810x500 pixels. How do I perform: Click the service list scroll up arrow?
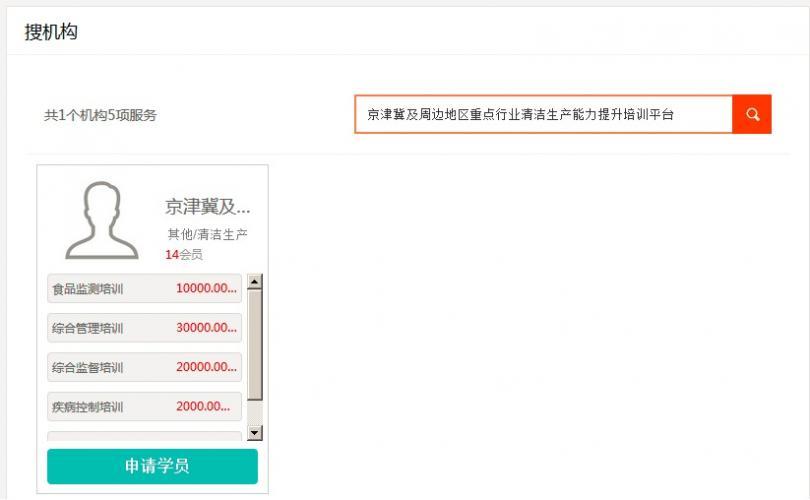(x=255, y=282)
